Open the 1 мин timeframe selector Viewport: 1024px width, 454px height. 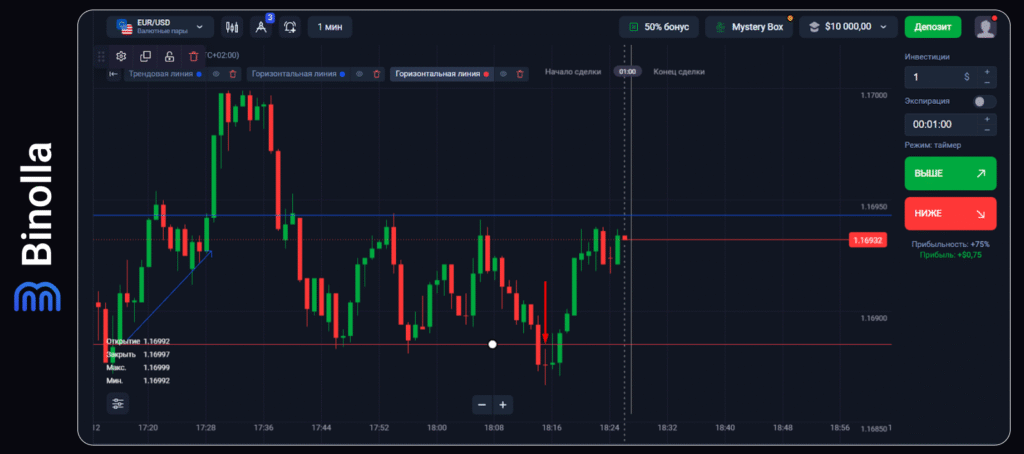(x=329, y=27)
